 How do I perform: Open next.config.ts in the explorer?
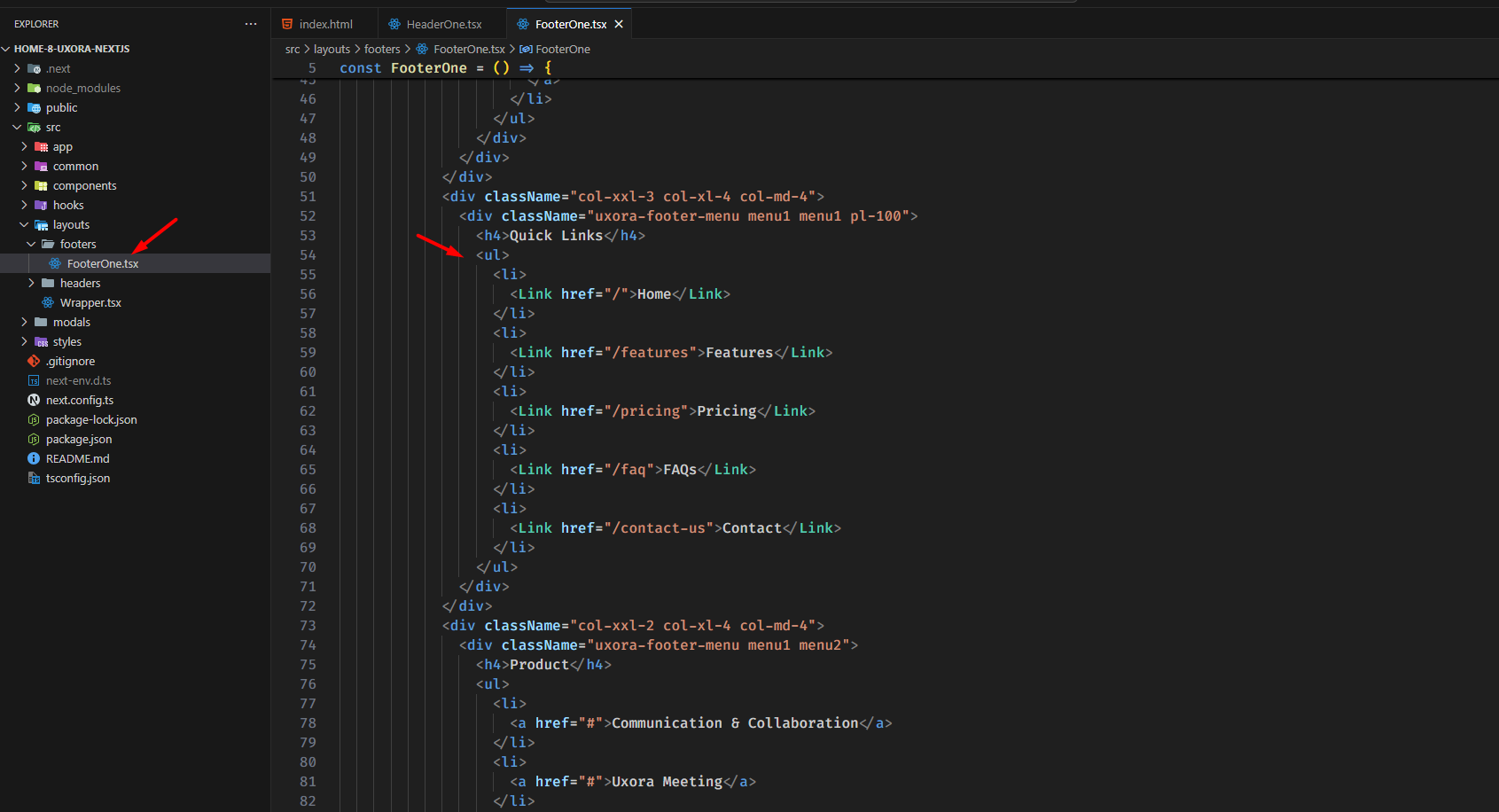pos(80,400)
